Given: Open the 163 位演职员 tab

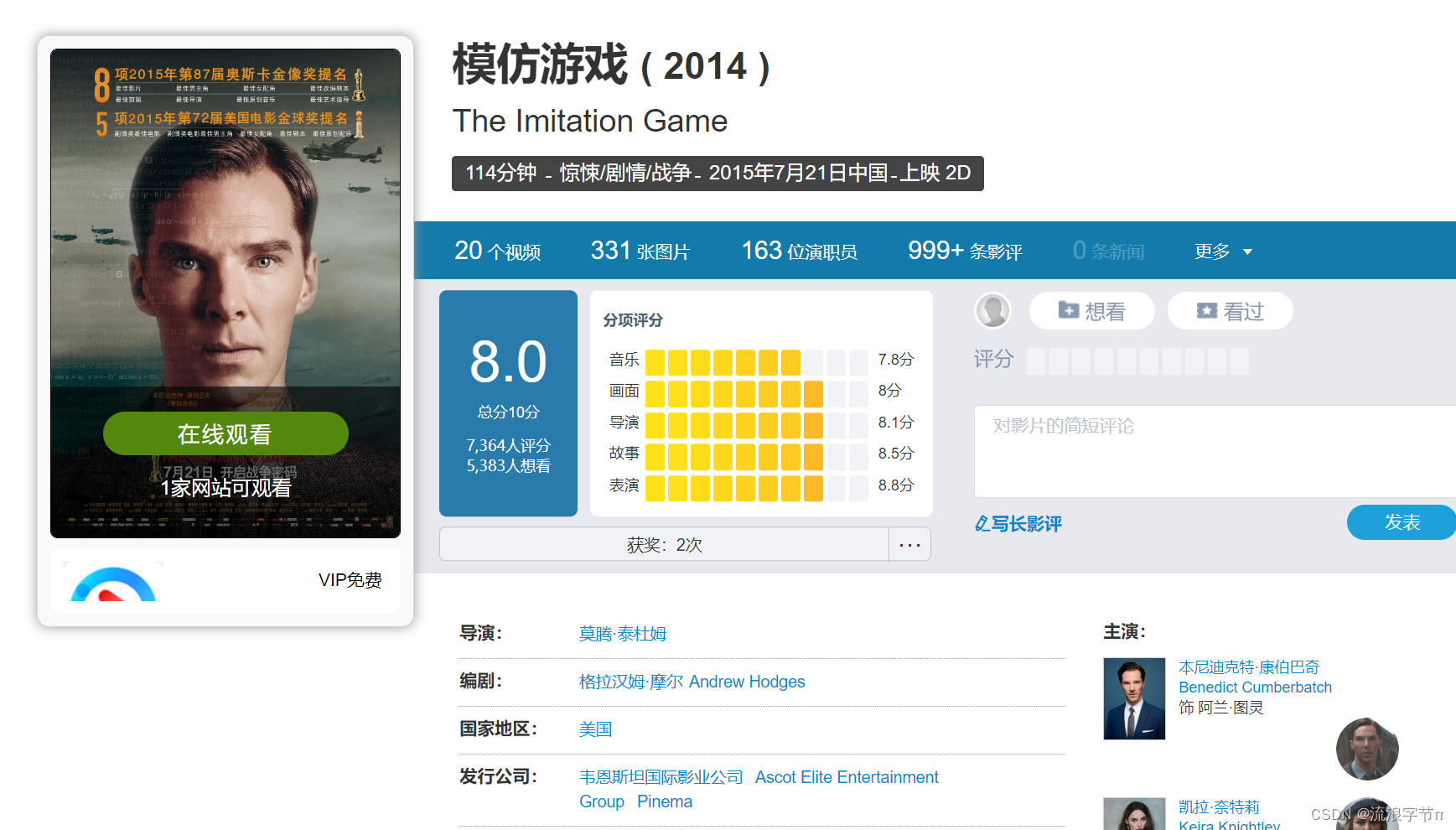Looking at the screenshot, I should pyautogui.click(x=799, y=251).
